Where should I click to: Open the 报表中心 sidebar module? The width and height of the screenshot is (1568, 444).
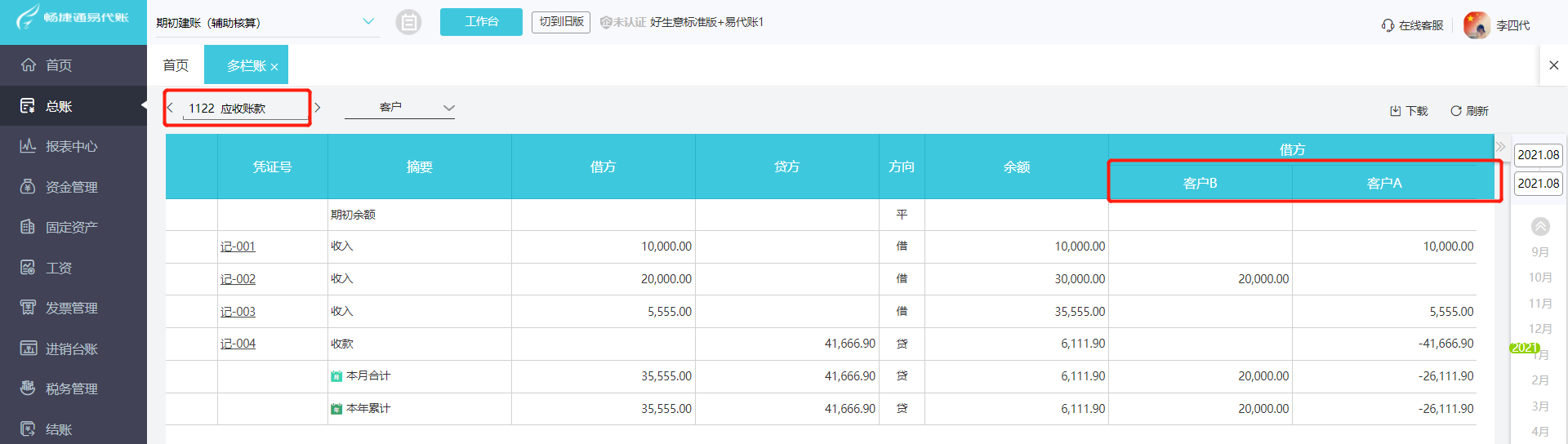click(71, 146)
